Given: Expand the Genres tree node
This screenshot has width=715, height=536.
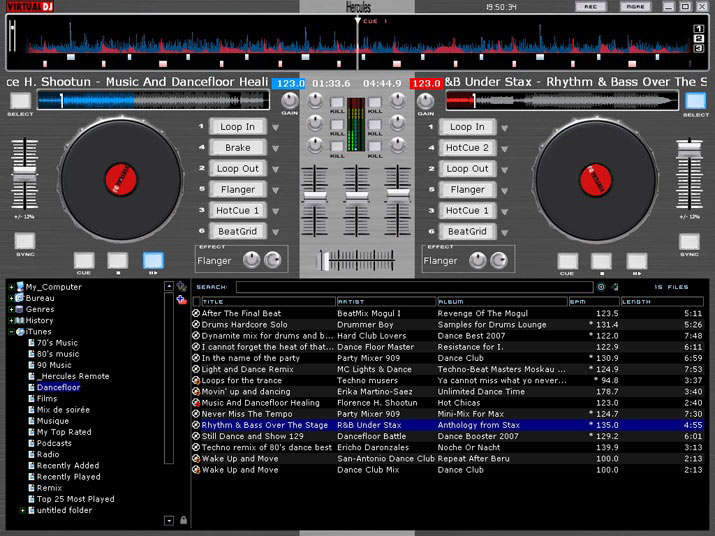Looking at the screenshot, I should 11,309.
